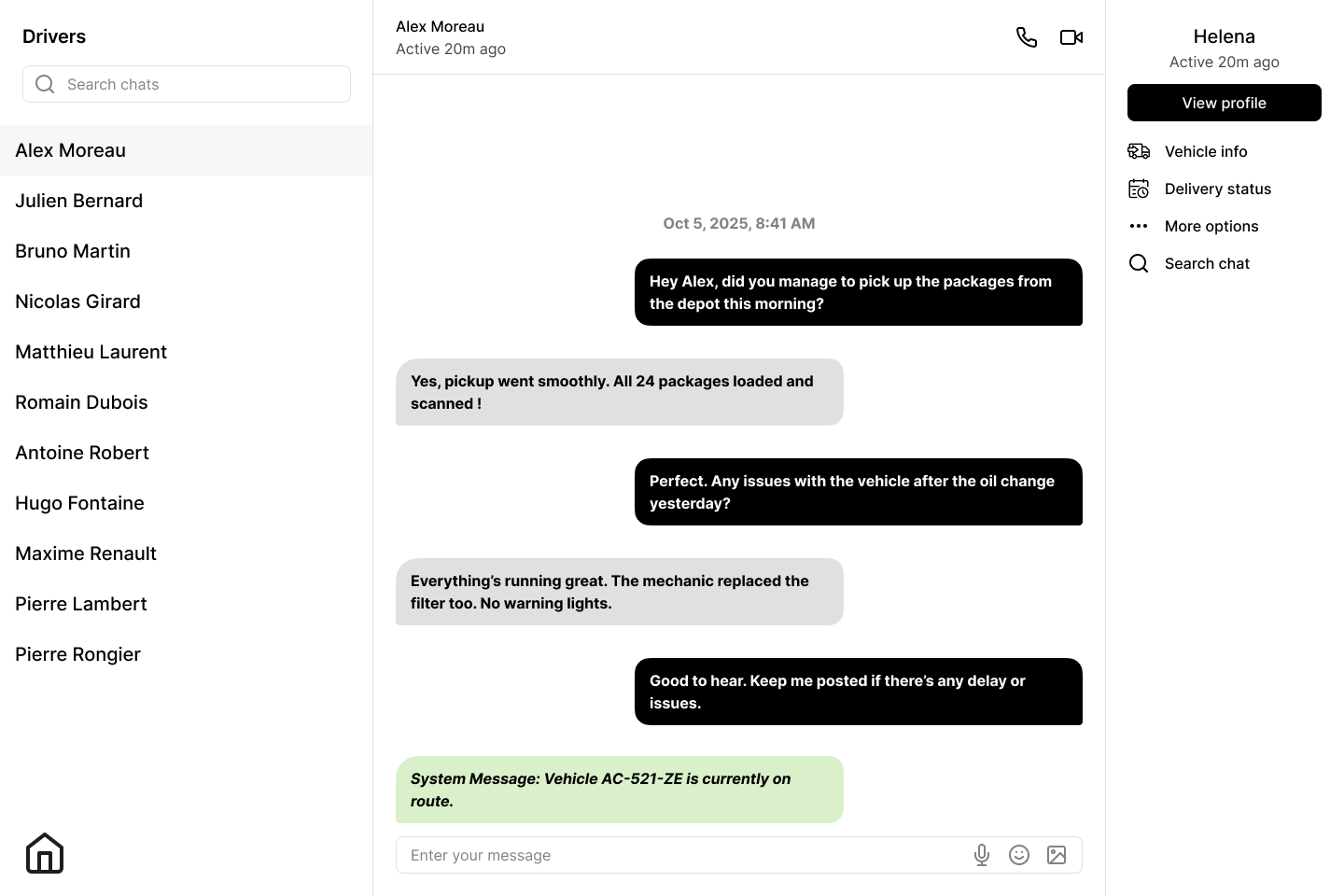Open the chat with Julien Bernard
This screenshot has width=1344, height=896.
point(78,201)
